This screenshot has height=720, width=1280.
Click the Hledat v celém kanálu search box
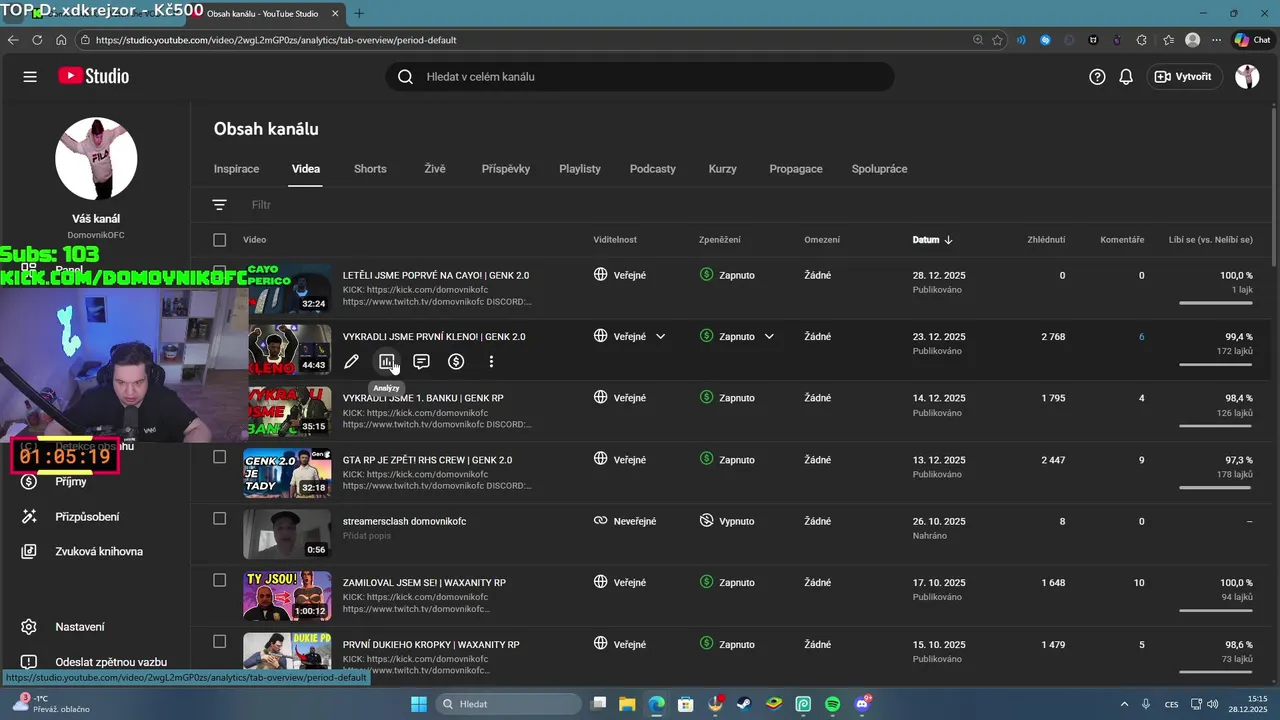tap(640, 77)
